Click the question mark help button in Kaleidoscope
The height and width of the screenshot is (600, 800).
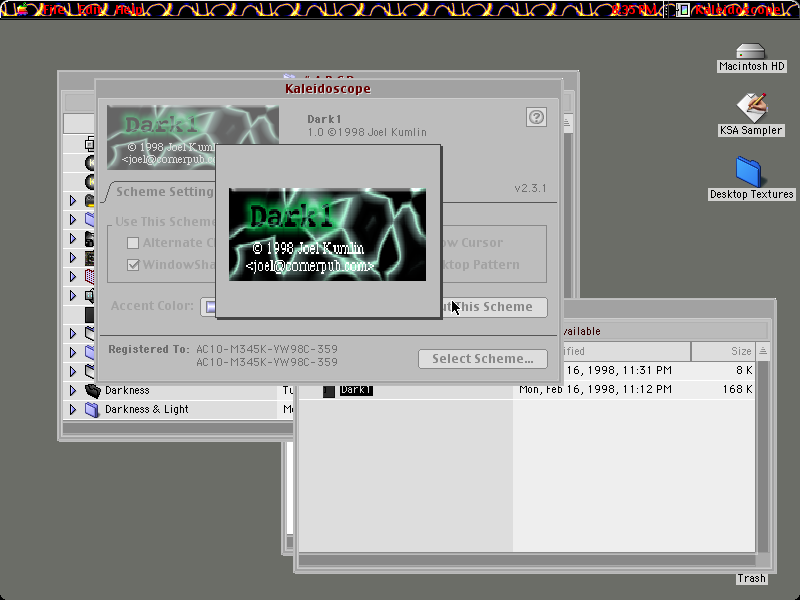pos(536,117)
